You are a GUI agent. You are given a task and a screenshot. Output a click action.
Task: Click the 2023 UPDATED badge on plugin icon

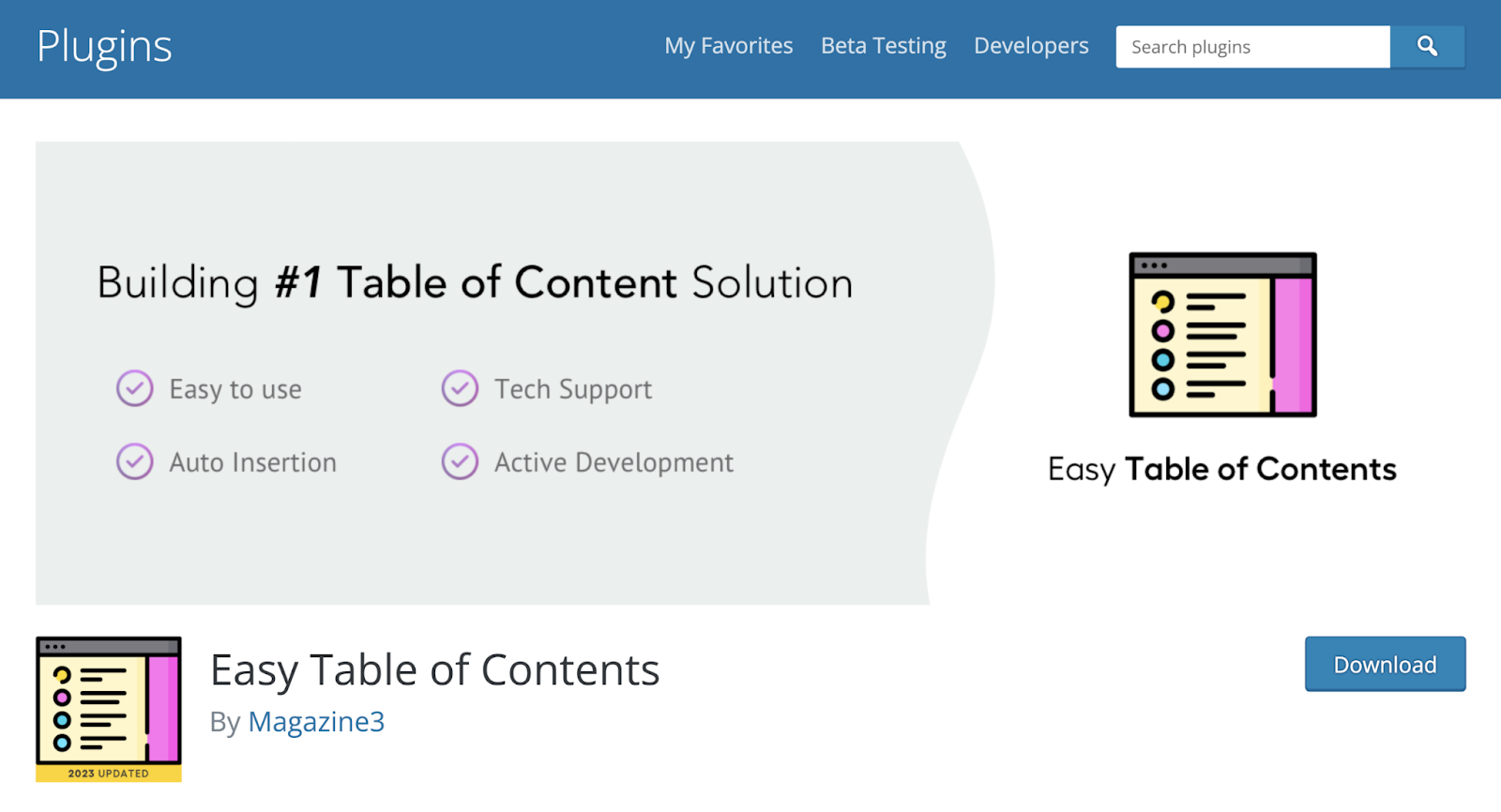click(108, 774)
